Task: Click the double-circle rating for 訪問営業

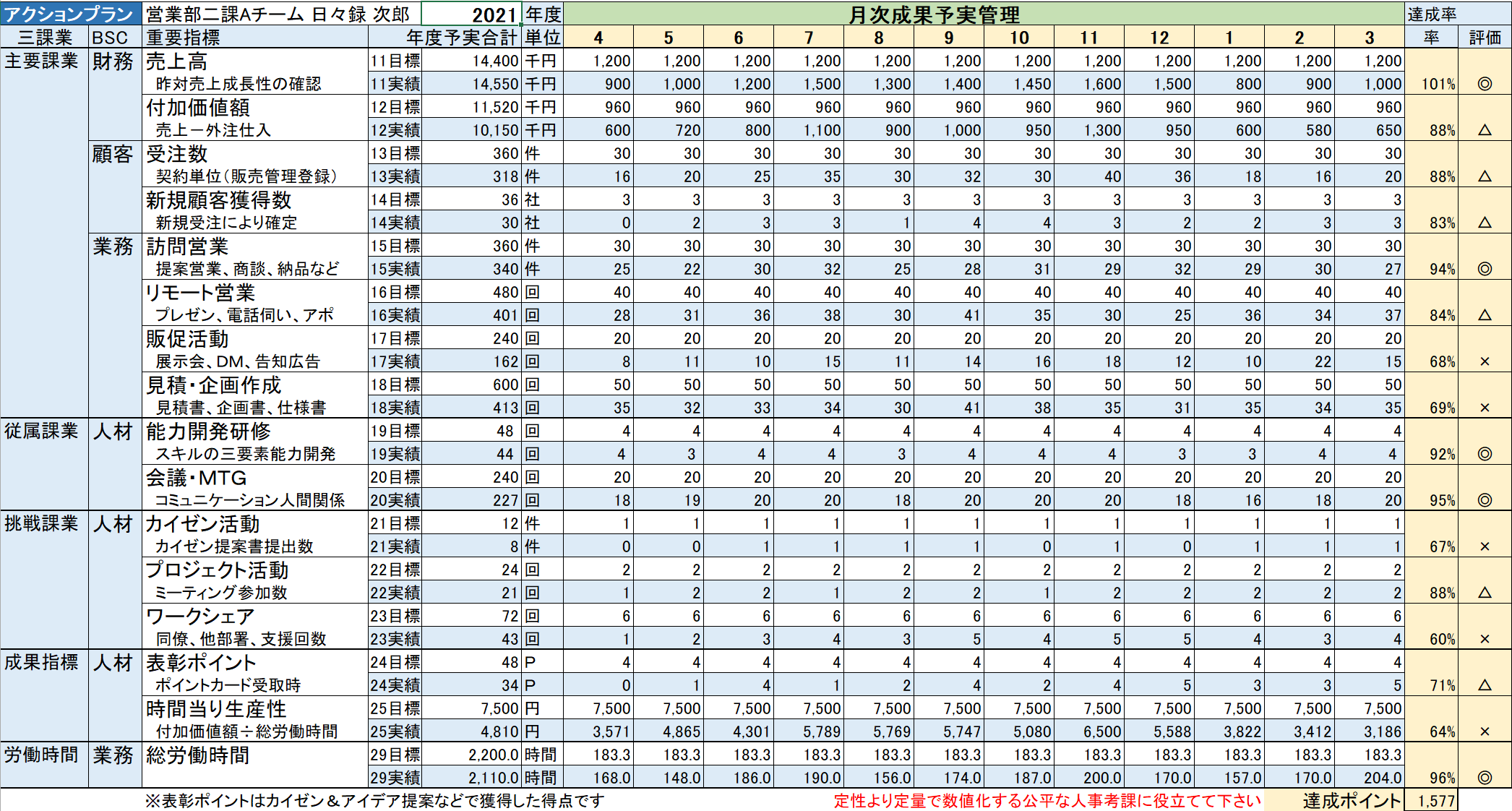Action: [1485, 269]
